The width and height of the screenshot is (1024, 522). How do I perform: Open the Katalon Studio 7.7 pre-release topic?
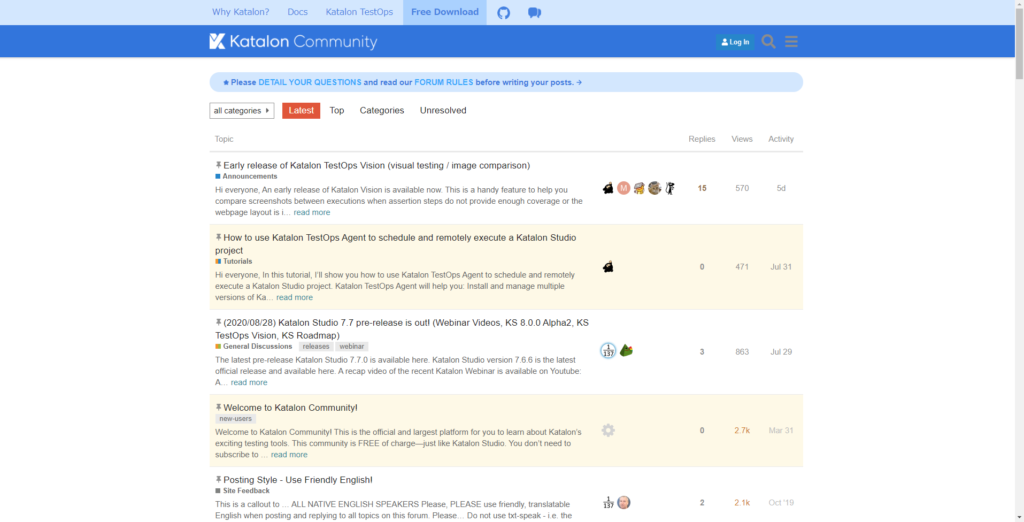tap(402, 329)
